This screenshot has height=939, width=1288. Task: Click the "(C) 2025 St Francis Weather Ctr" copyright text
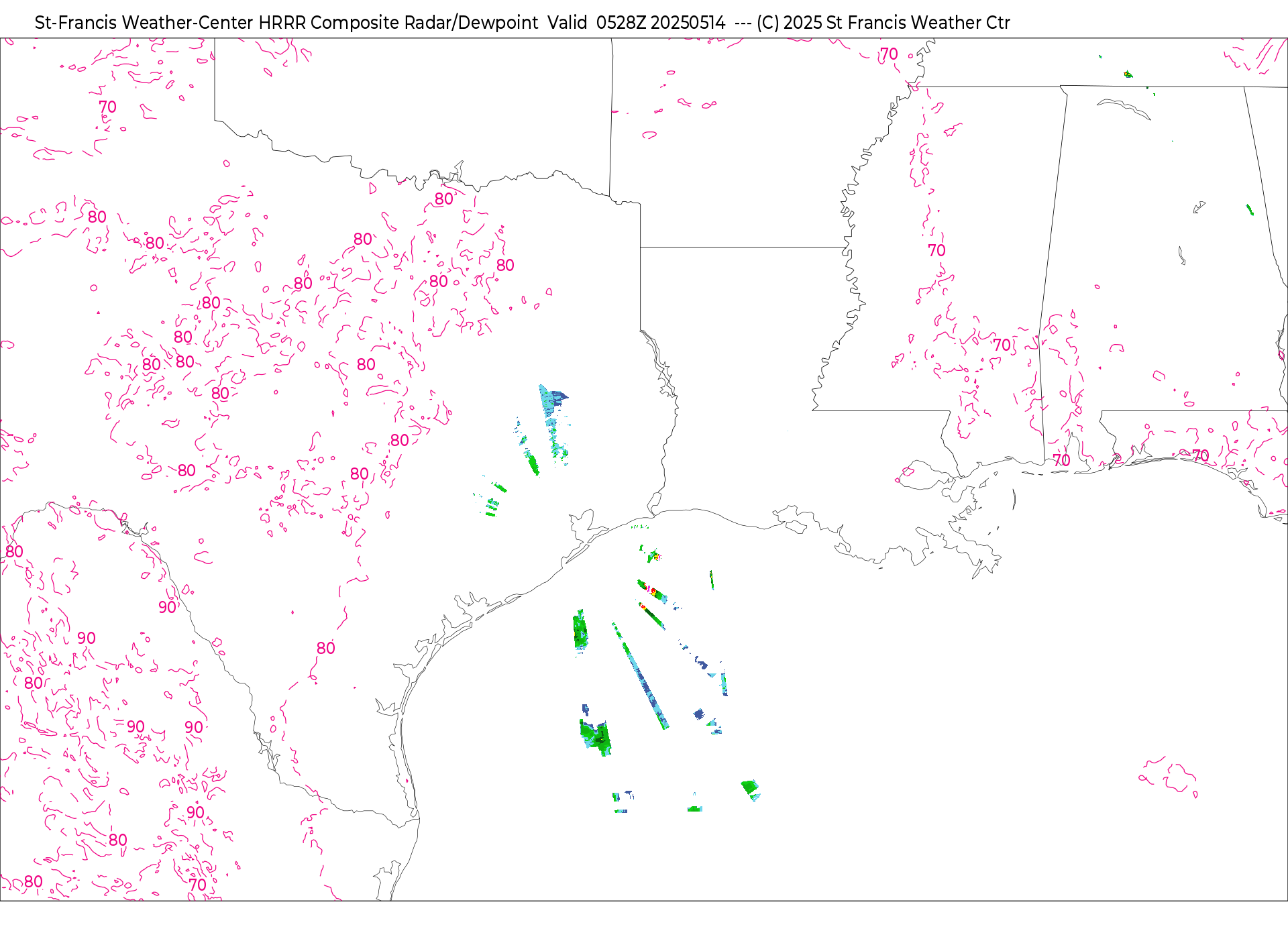[x=883, y=23]
